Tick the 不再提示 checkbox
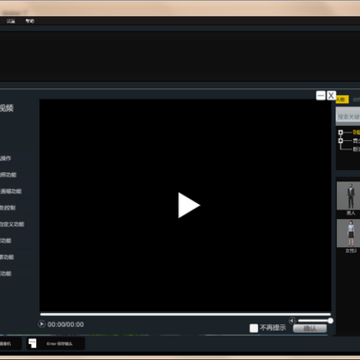The image size is (360, 360). (254, 328)
